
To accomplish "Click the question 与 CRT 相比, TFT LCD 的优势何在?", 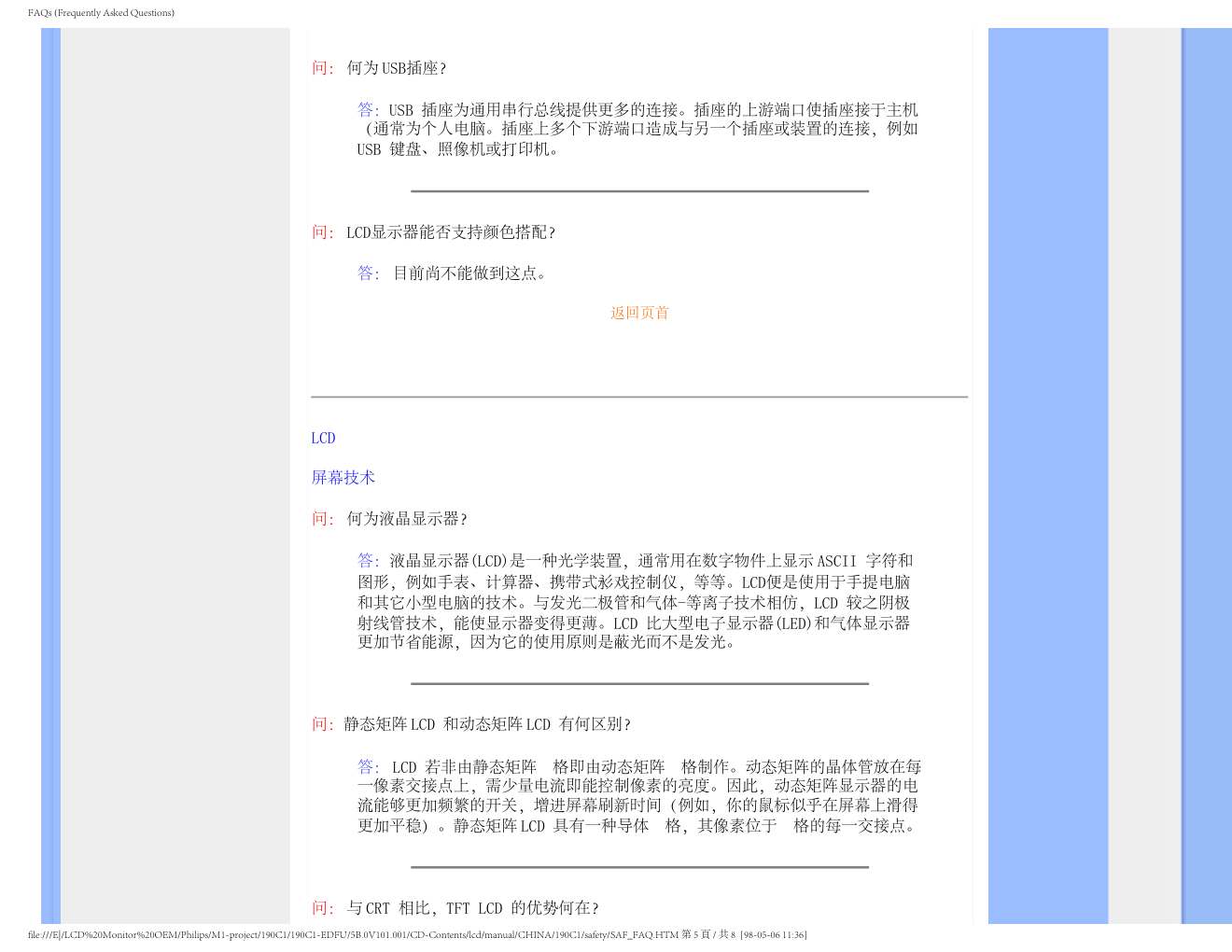I will tap(472, 908).
